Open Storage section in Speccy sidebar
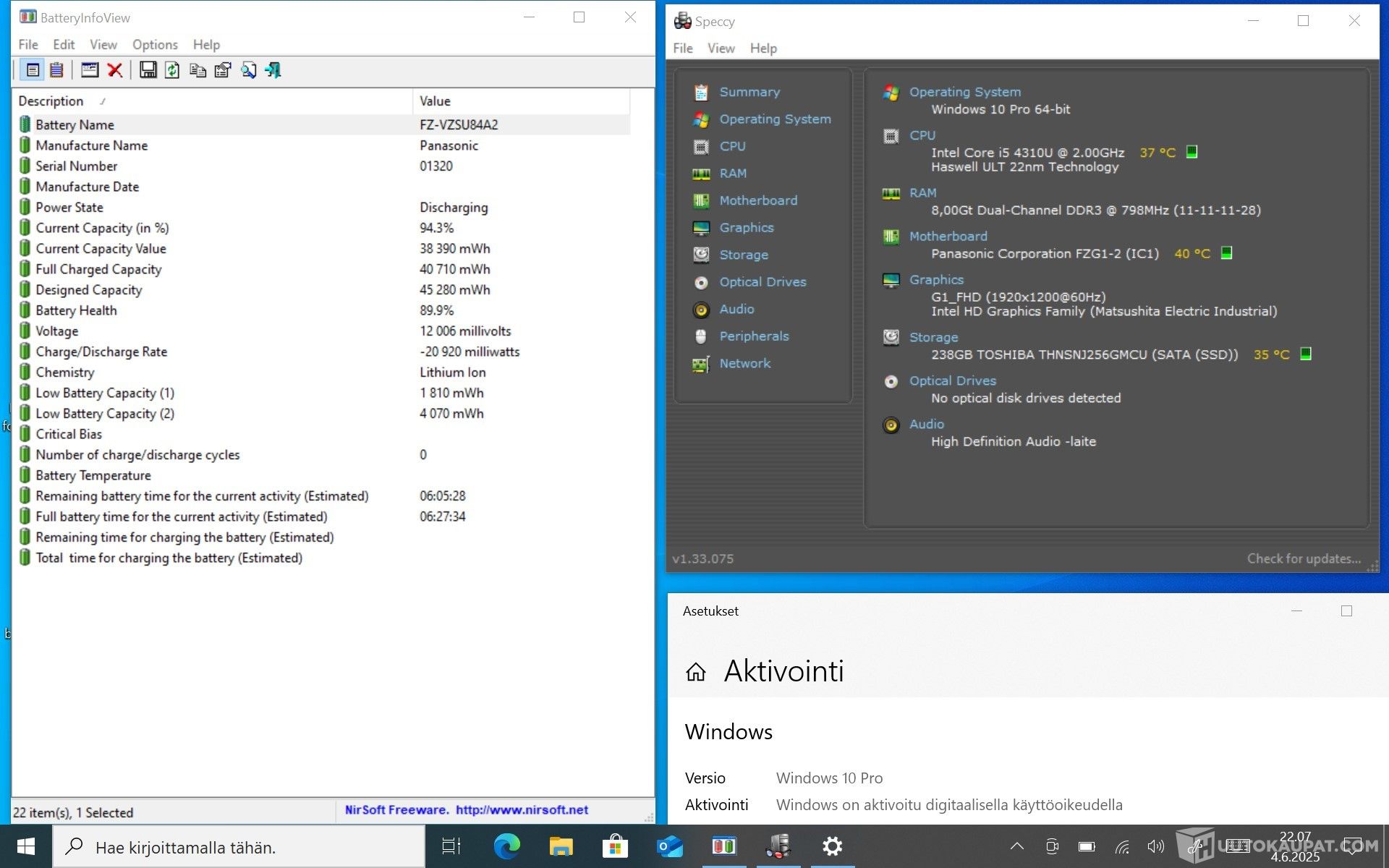Image resolution: width=1389 pixels, height=868 pixels. click(x=743, y=255)
